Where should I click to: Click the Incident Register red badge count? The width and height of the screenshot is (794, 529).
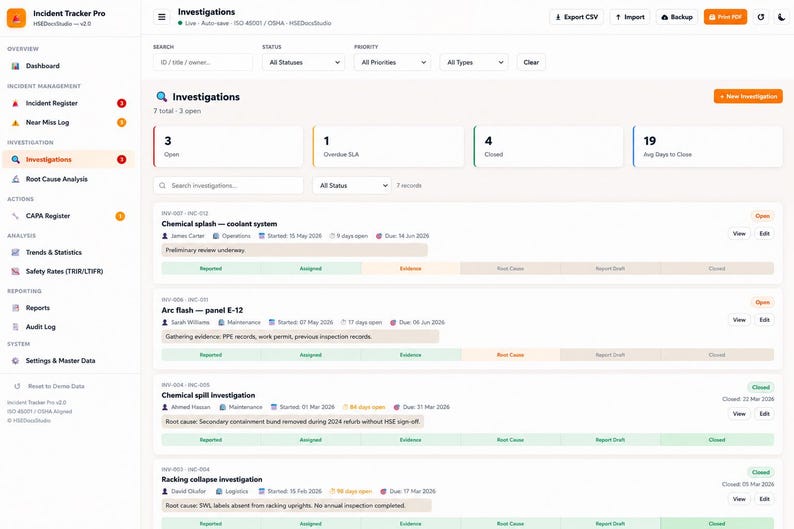pyautogui.click(x=122, y=103)
